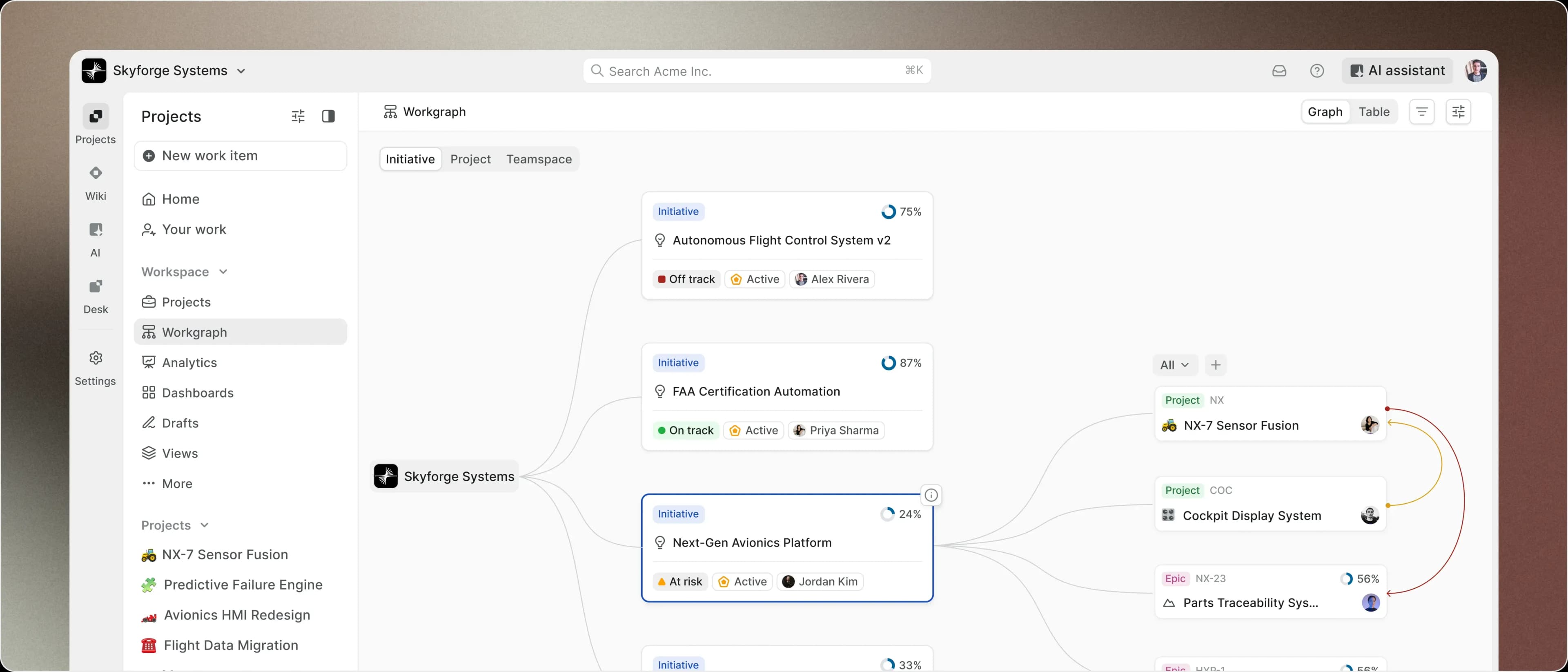The width and height of the screenshot is (1568, 672).
Task: Open Views in sidebar
Action: tap(241, 453)
